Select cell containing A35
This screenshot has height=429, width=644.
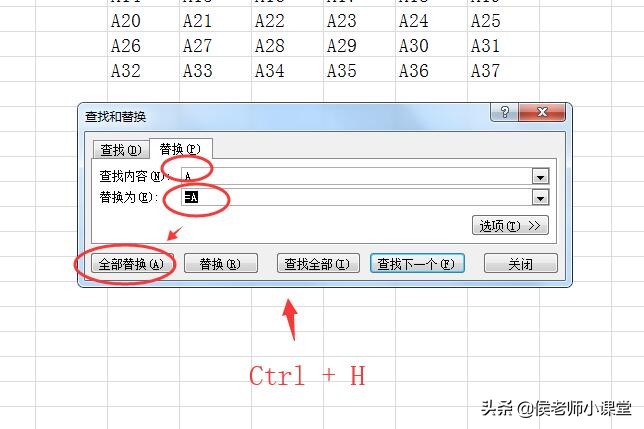[x=359, y=70]
